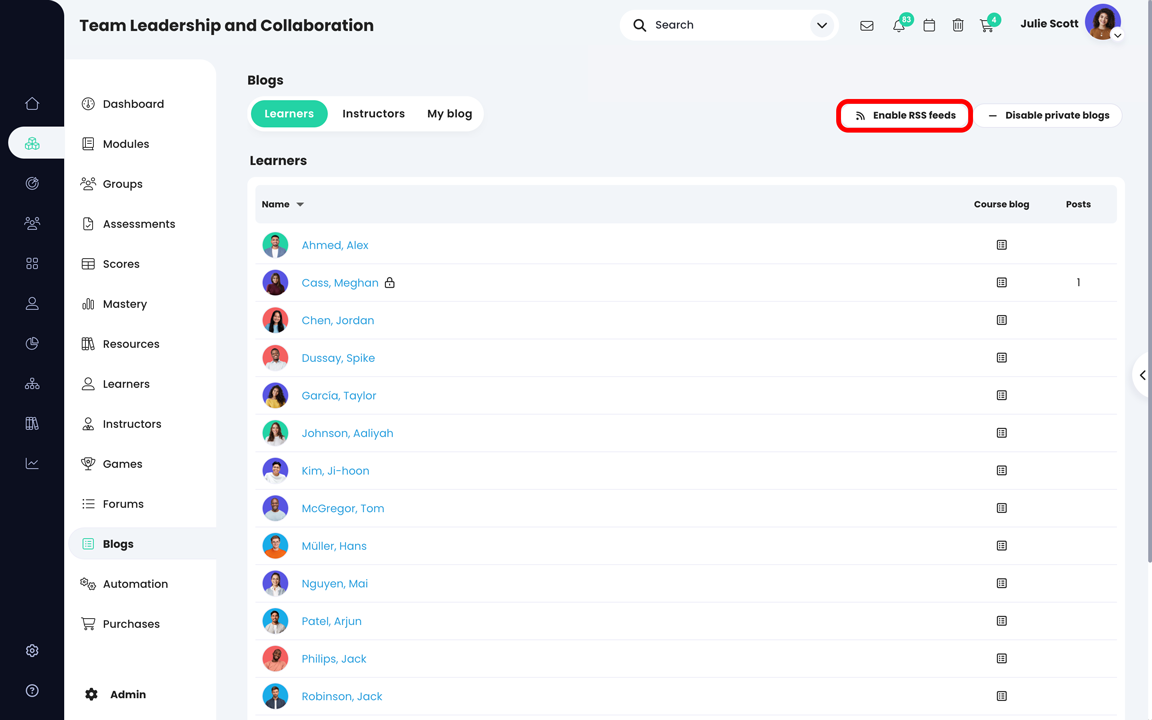This screenshot has width=1152, height=720.
Task: Open the settings gear icon in the dark sidebar
Action: point(32,650)
